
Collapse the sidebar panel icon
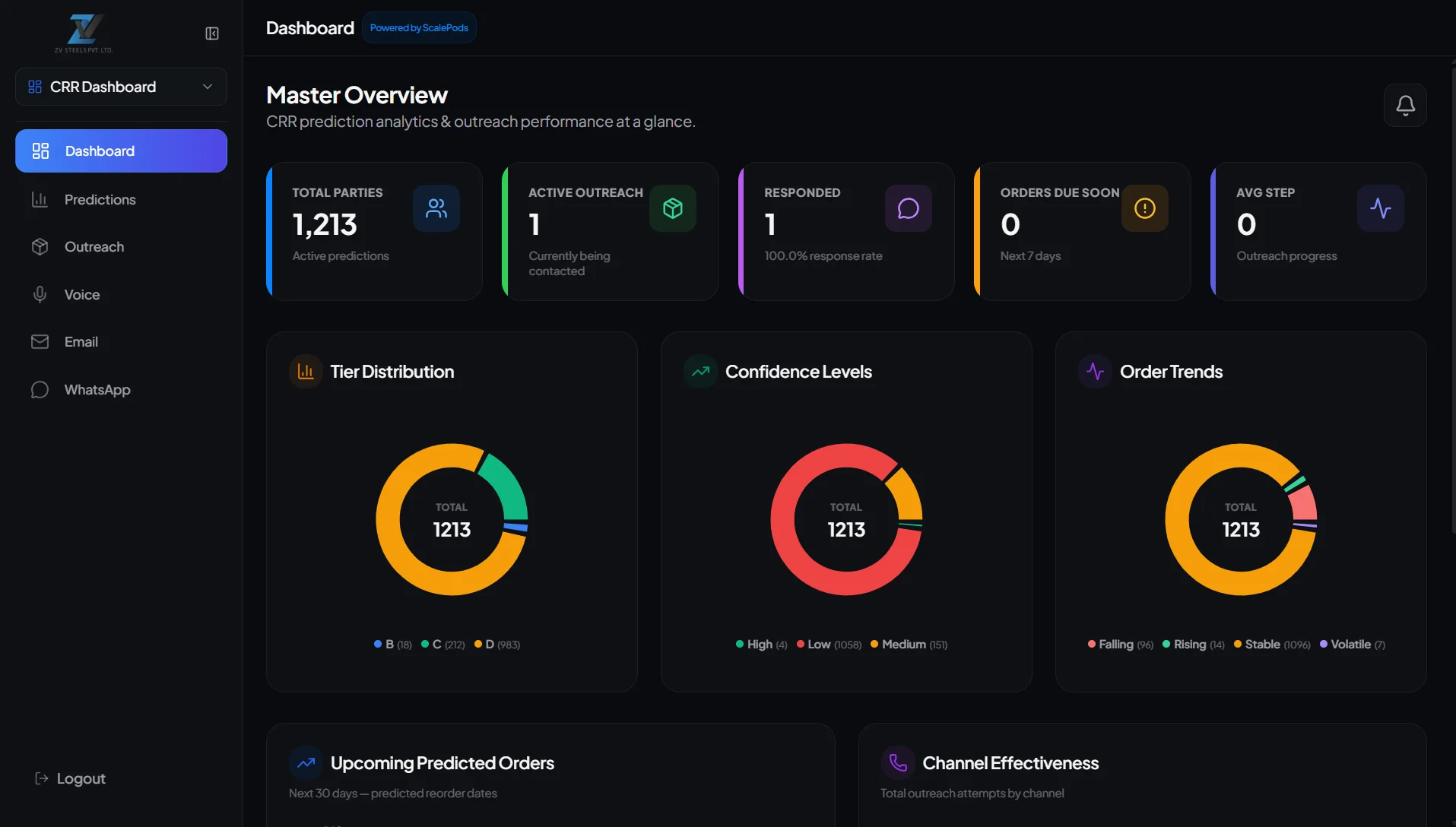(x=212, y=33)
